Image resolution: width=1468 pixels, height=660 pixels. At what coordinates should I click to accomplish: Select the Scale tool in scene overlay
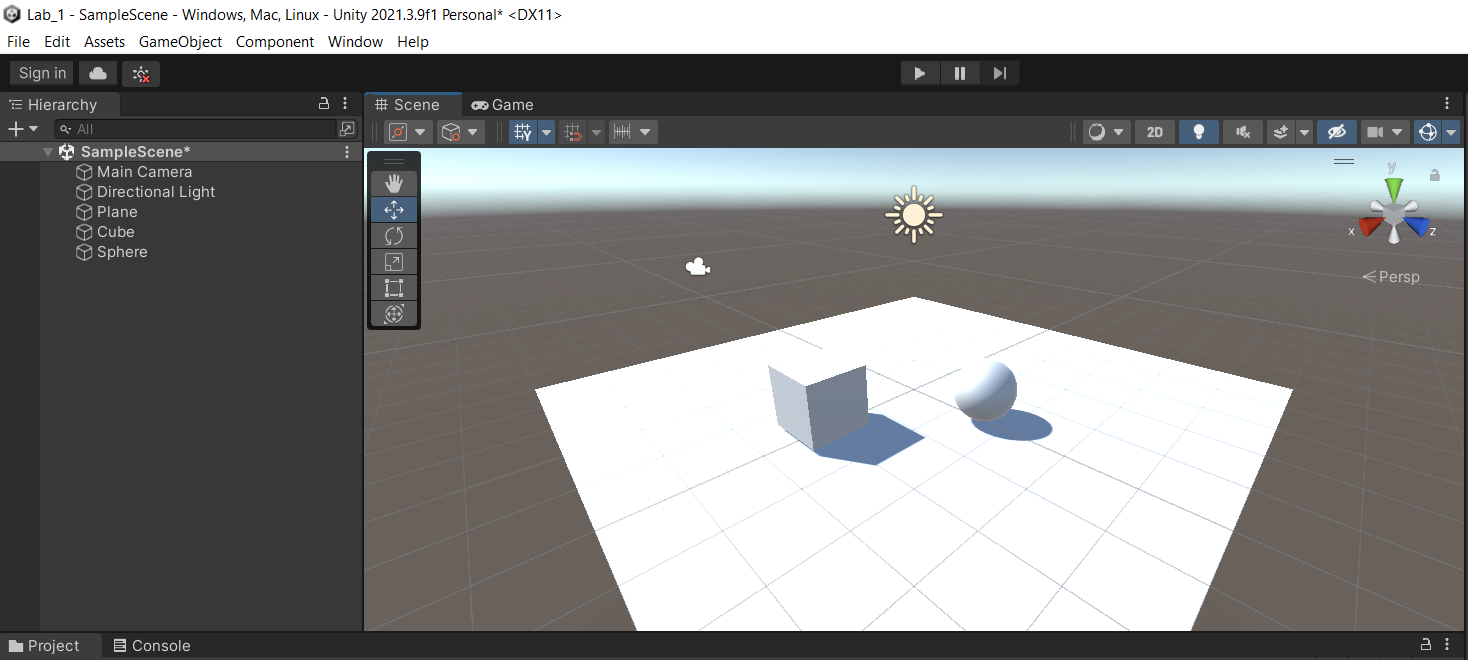click(x=394, y=261)
